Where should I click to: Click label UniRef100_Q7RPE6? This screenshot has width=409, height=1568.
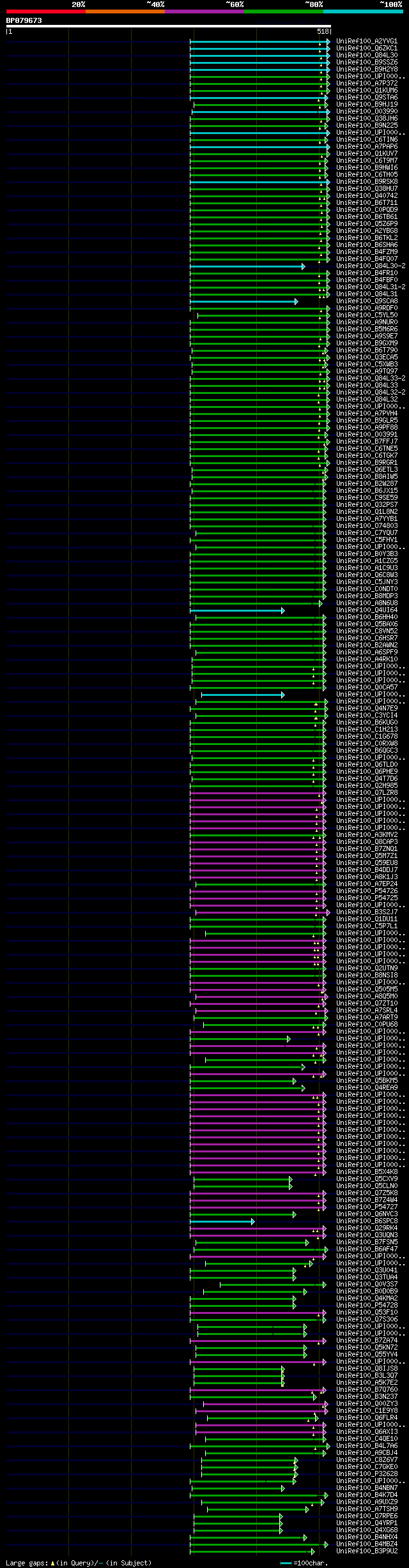click(367, 1516)
